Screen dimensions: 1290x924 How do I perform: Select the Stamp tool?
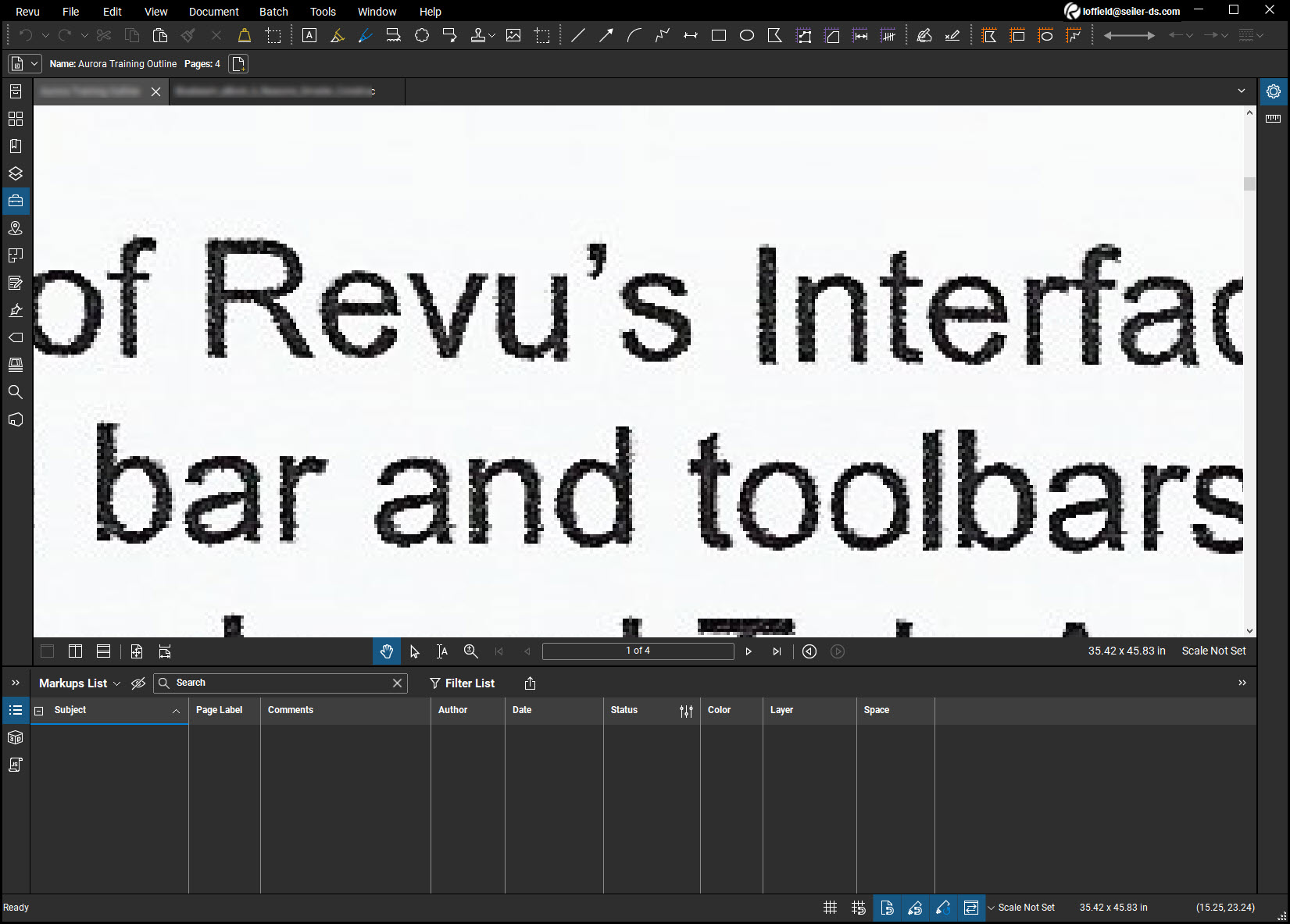click(x=477, y=35)
